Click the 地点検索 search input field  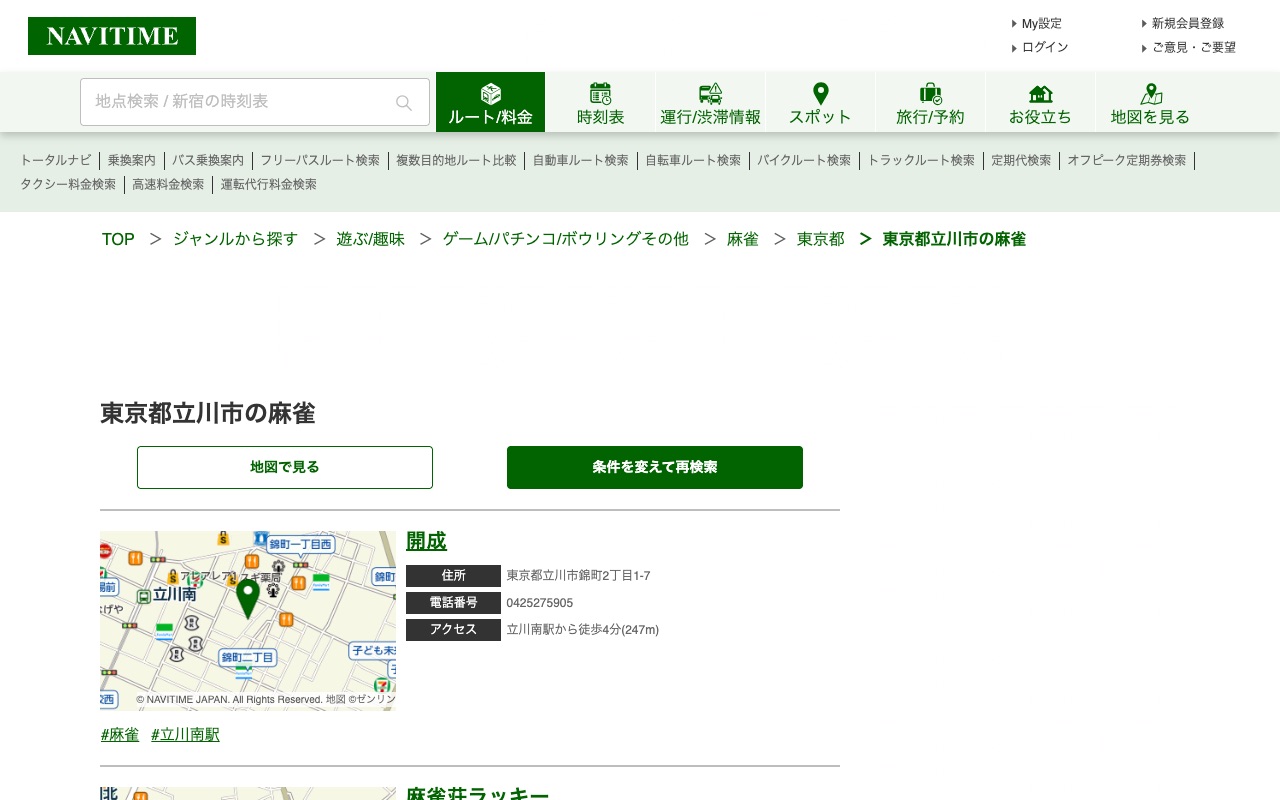tap(240, 101)
